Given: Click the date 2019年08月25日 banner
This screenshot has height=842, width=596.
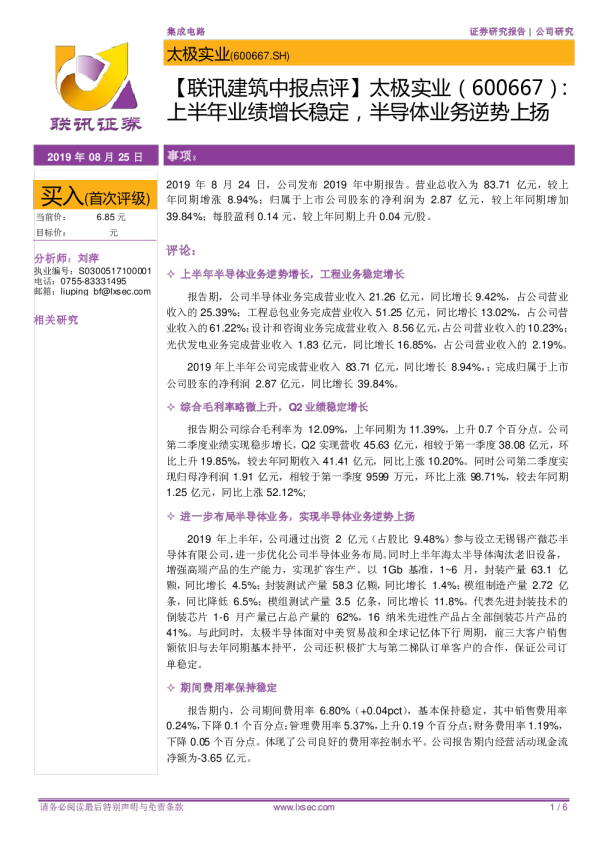Looking at the screenshot, I should tap(96, 156).
